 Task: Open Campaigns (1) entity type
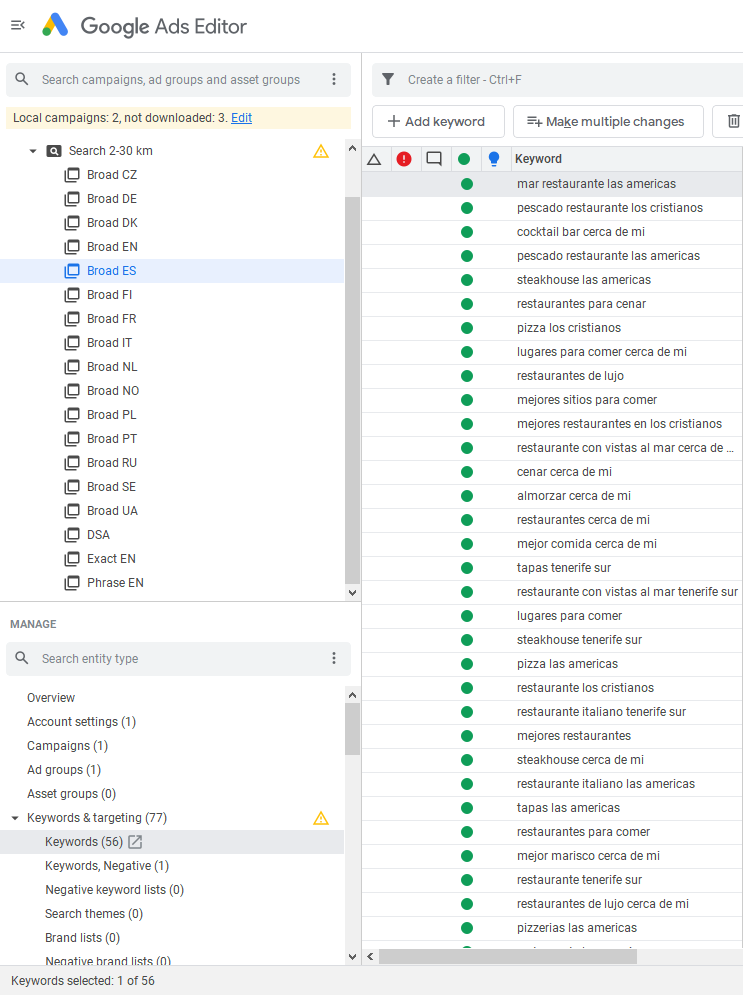click(x=67, y=746)
